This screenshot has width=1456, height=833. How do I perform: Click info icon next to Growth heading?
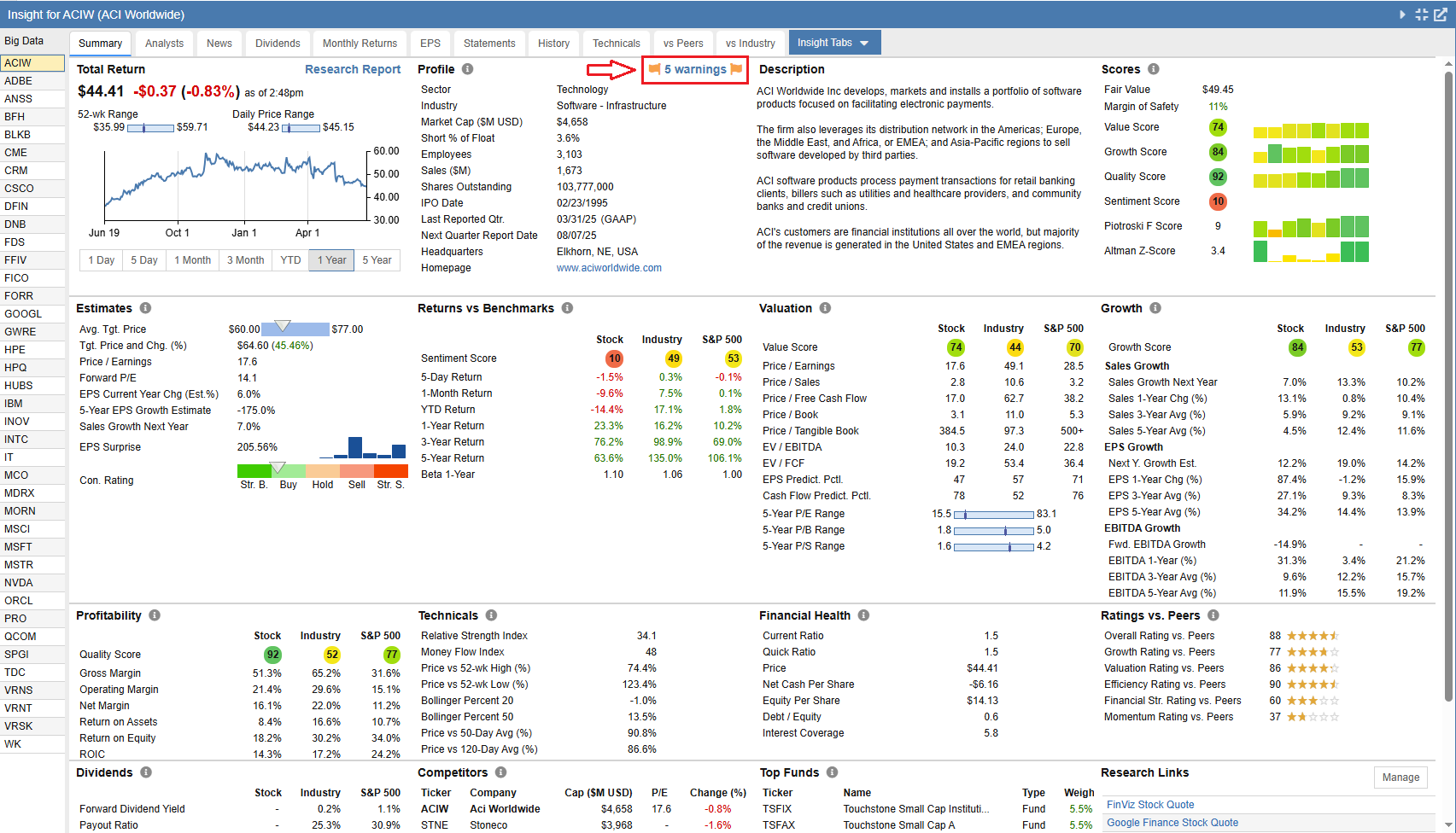pos(1155,308)
